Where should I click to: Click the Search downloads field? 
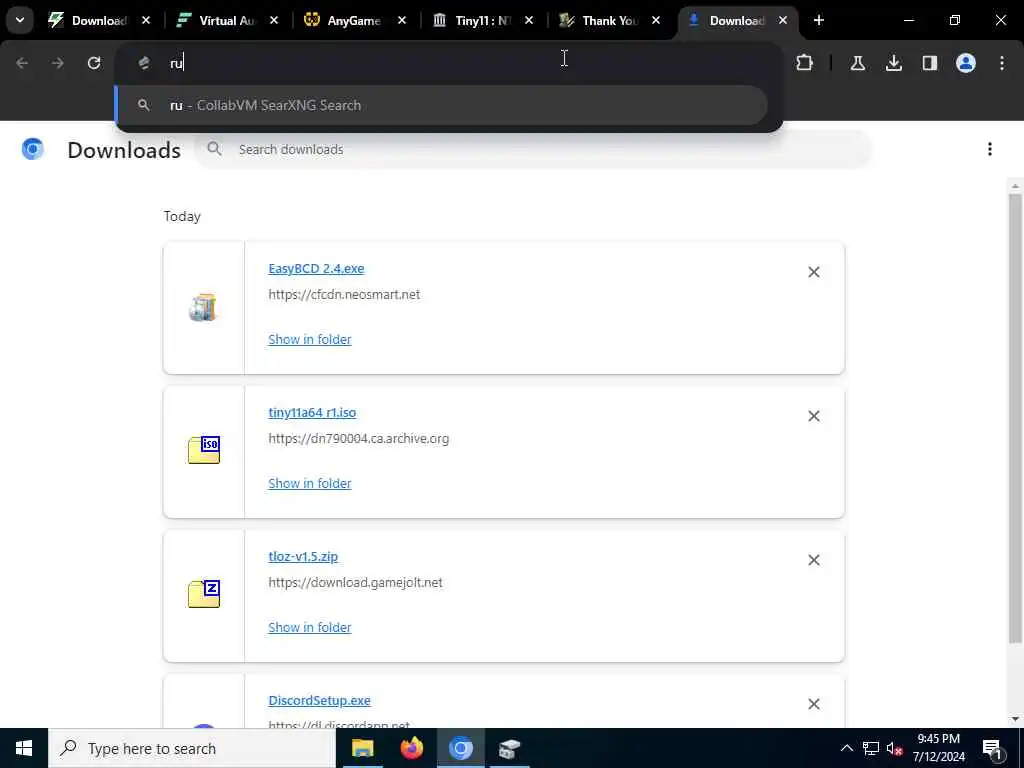point(534,150)
